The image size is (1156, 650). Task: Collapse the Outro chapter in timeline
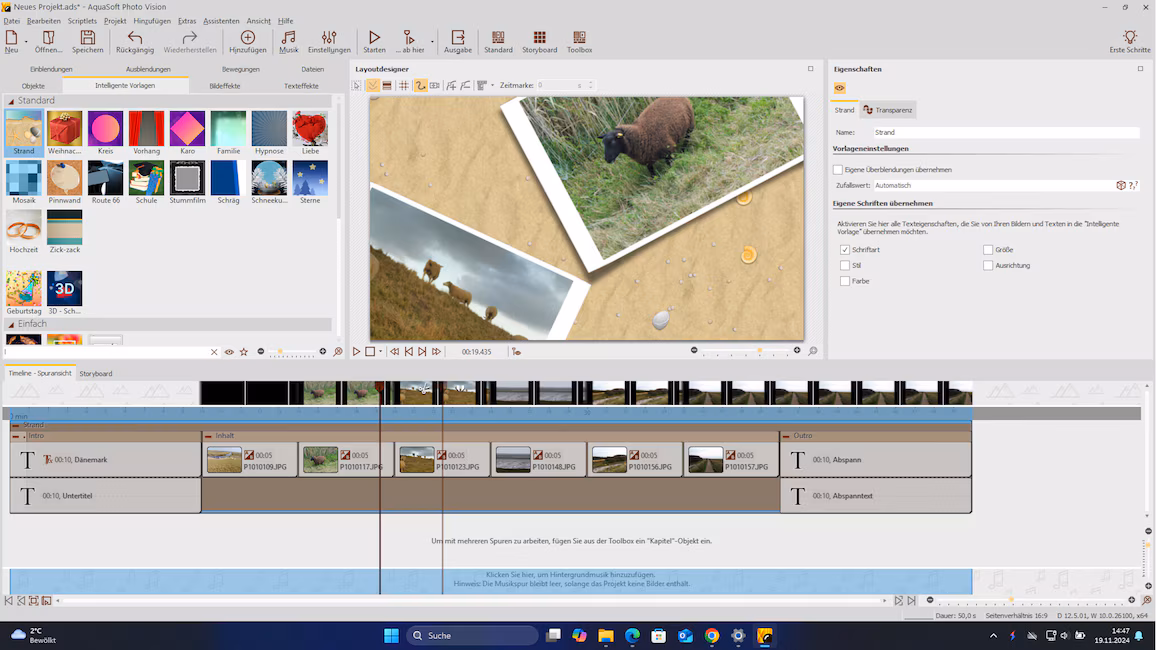(786, 436)
